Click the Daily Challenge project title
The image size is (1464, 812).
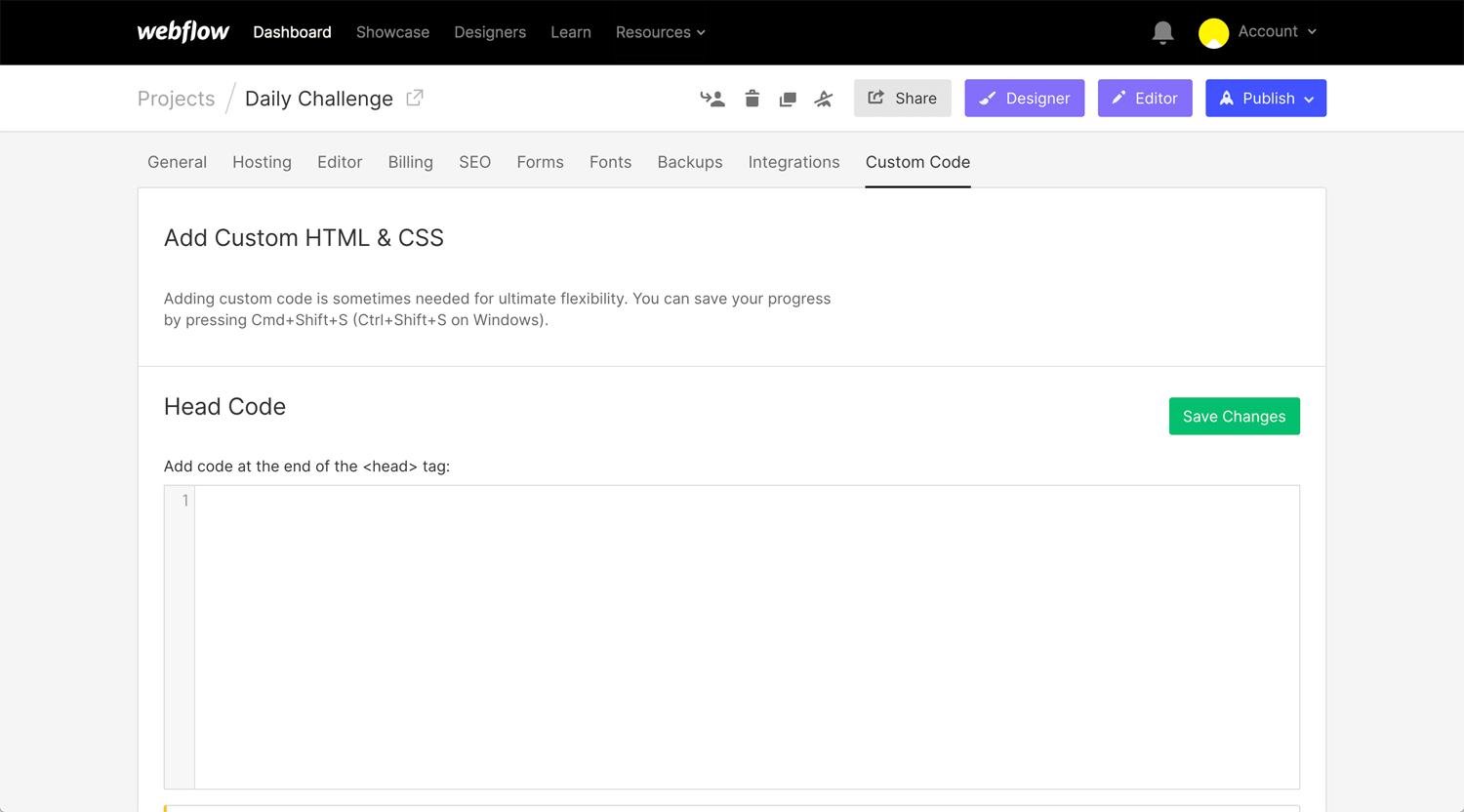pos(319,99)
